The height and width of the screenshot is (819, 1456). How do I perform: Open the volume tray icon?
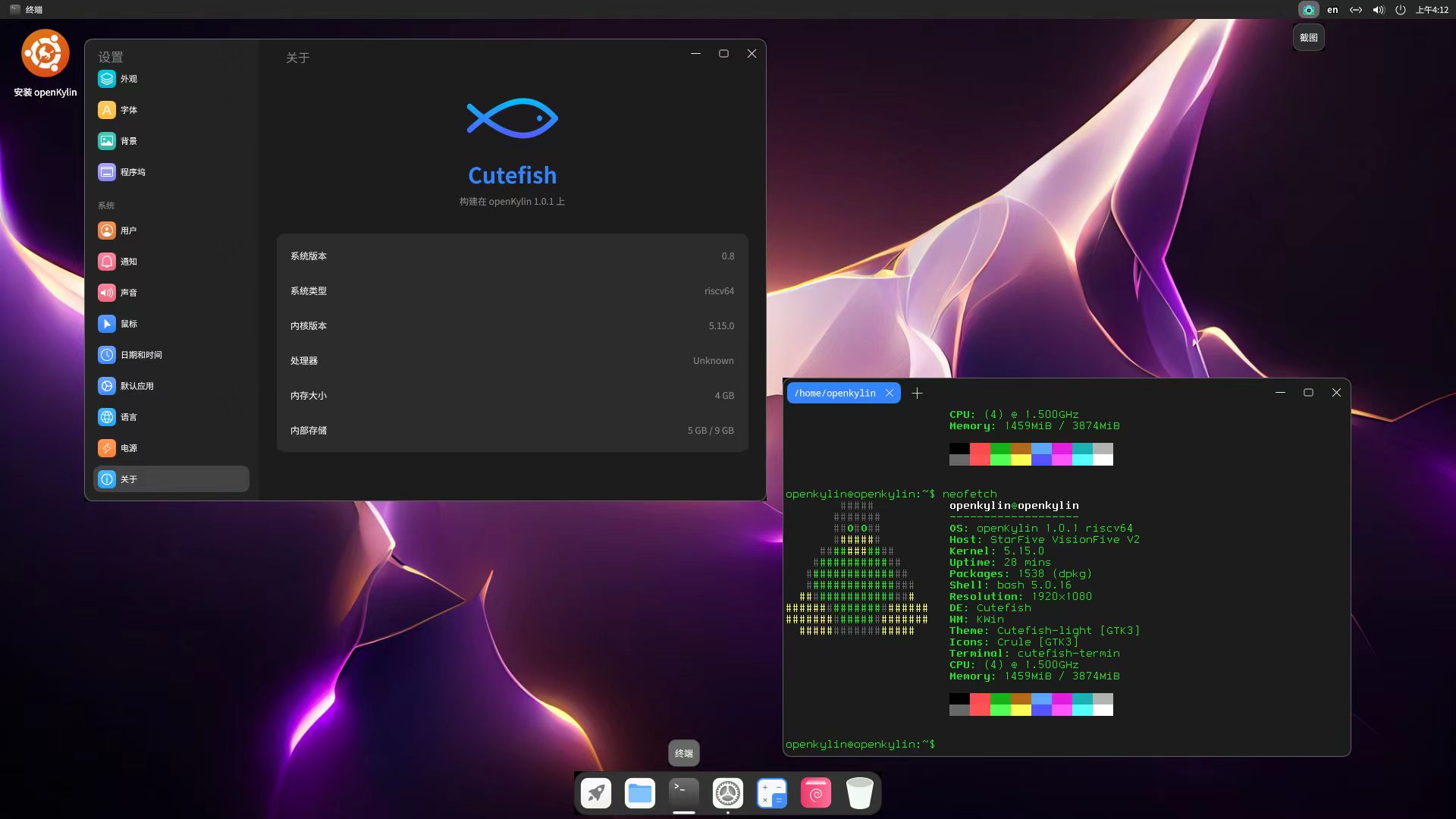pyautogui.click(x=1379, y=10)
